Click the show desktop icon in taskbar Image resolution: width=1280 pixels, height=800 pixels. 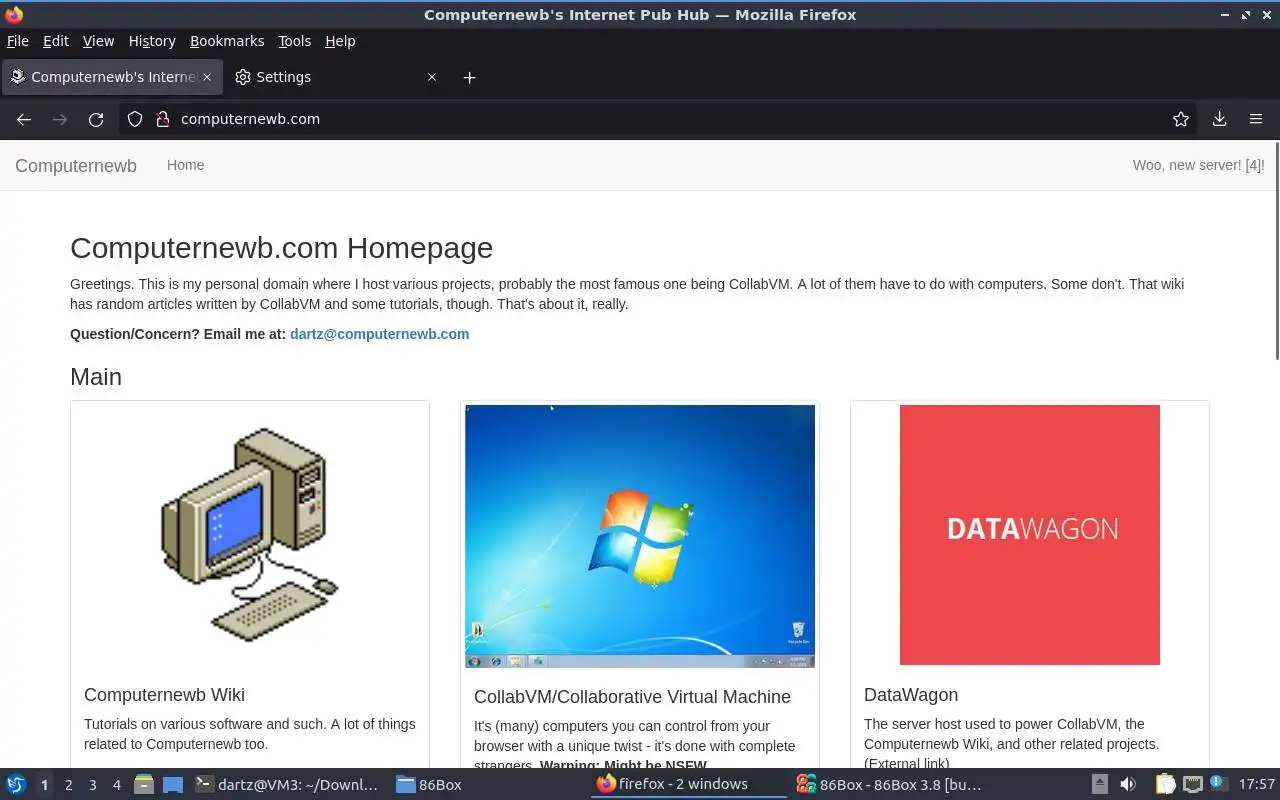[172, 784]
